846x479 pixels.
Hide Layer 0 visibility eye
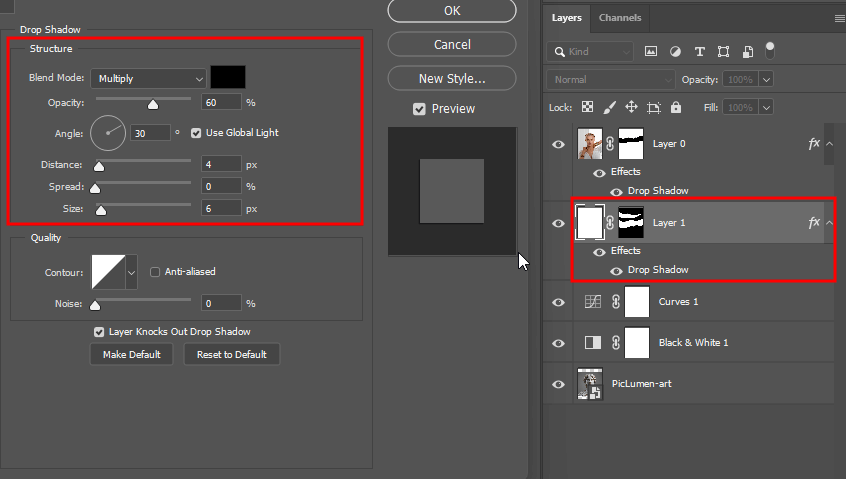pos(558,145)
